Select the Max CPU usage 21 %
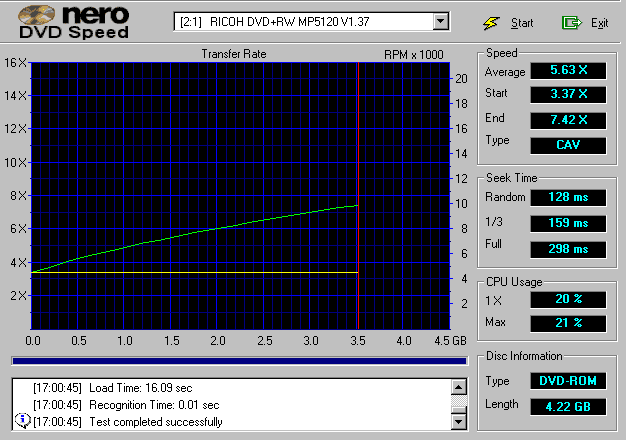 click(568, 323)
